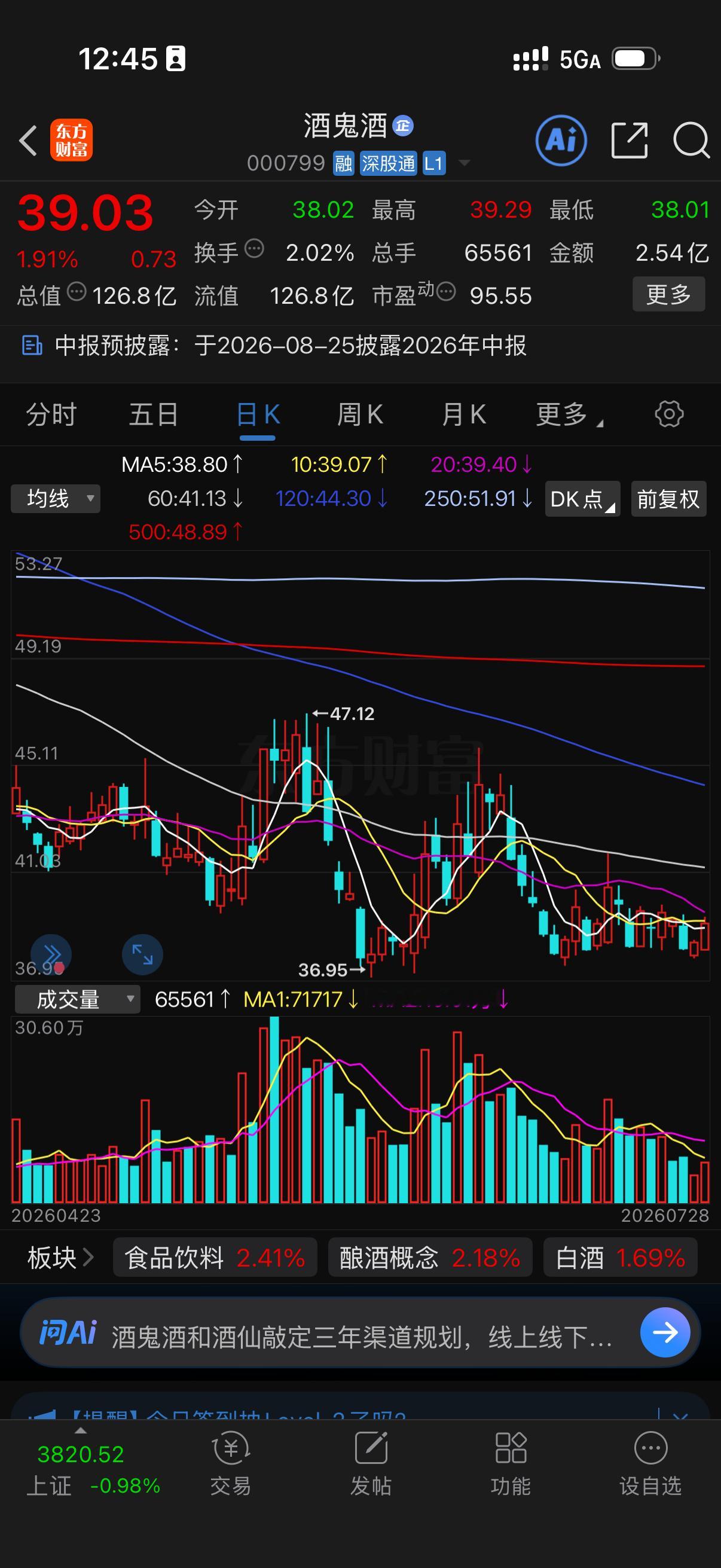Tap the 深股通 tag
The height and width of the screenshot is (1568, 721).
(388, 164)
